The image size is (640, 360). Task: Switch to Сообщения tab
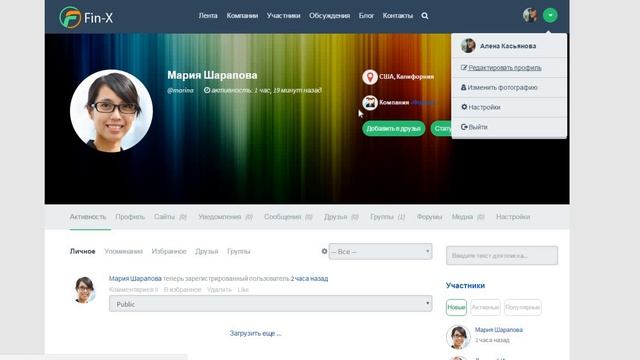tap(288, 217)
